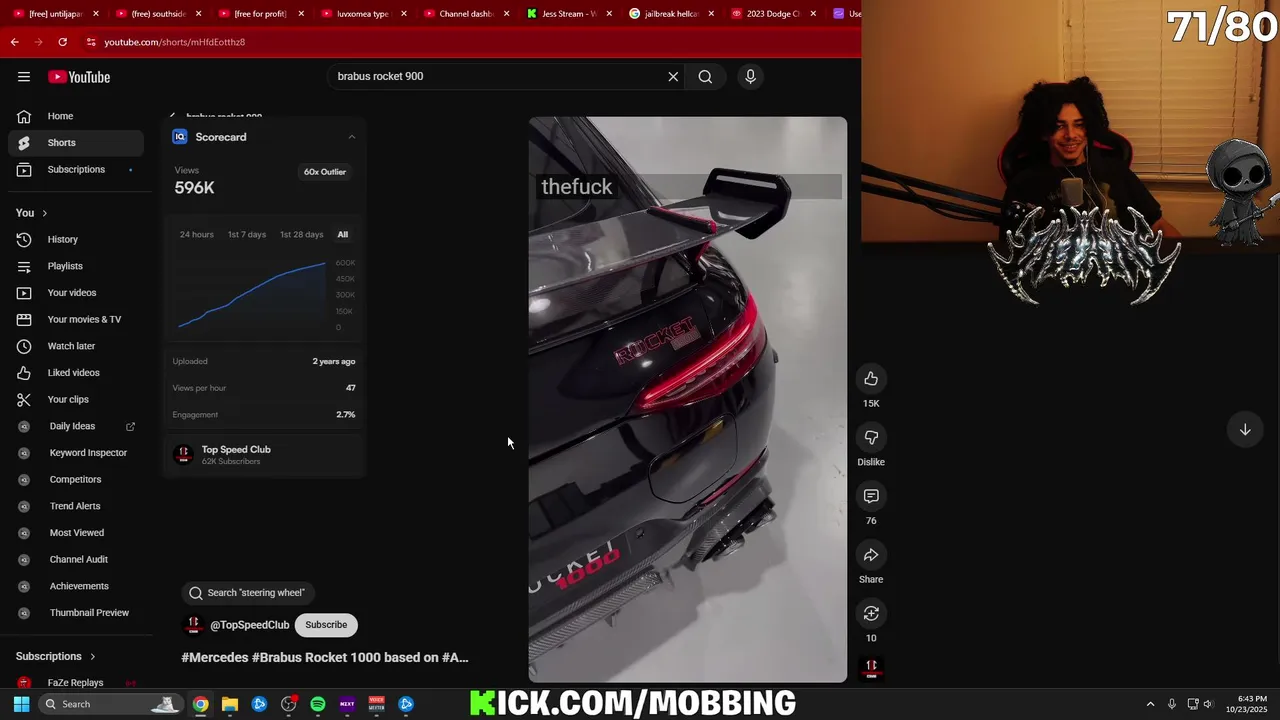Open the Windows Start menu
The image size is (1280, 720).
point(21,704)
